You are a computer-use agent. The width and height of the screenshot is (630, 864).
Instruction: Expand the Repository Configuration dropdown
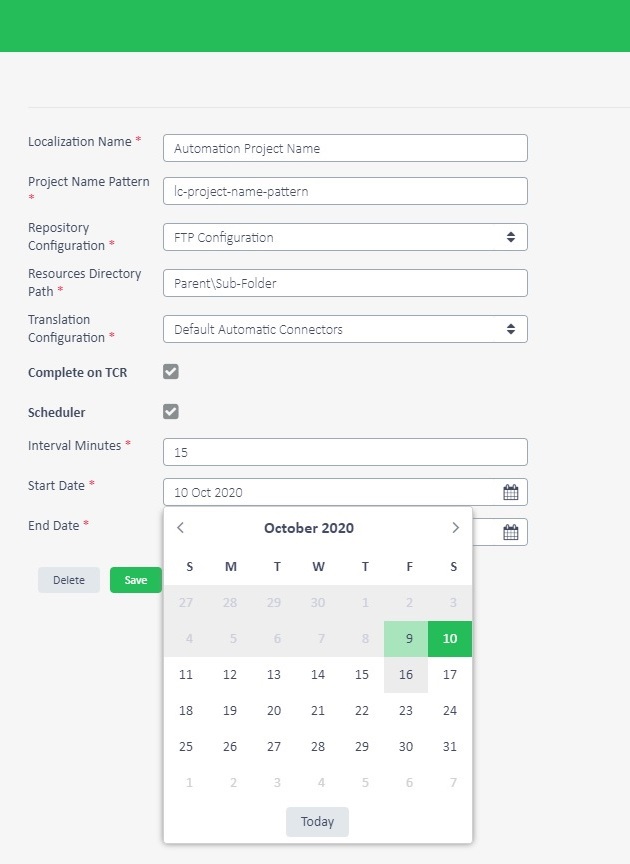(345, 237)
